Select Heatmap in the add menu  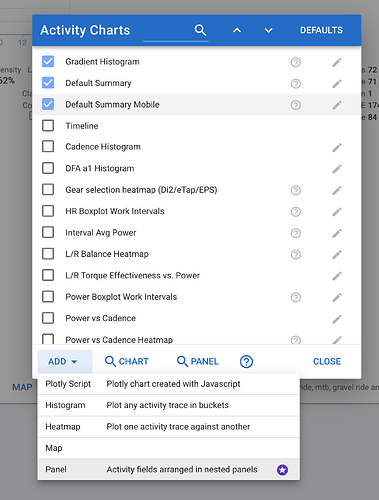pyautogui.click(x=169, y=427)
